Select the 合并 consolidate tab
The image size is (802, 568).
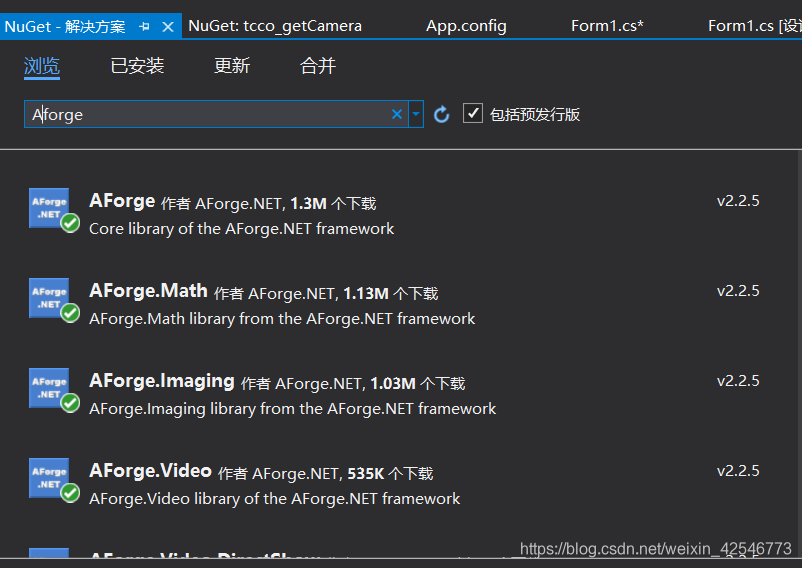(318, 65)
